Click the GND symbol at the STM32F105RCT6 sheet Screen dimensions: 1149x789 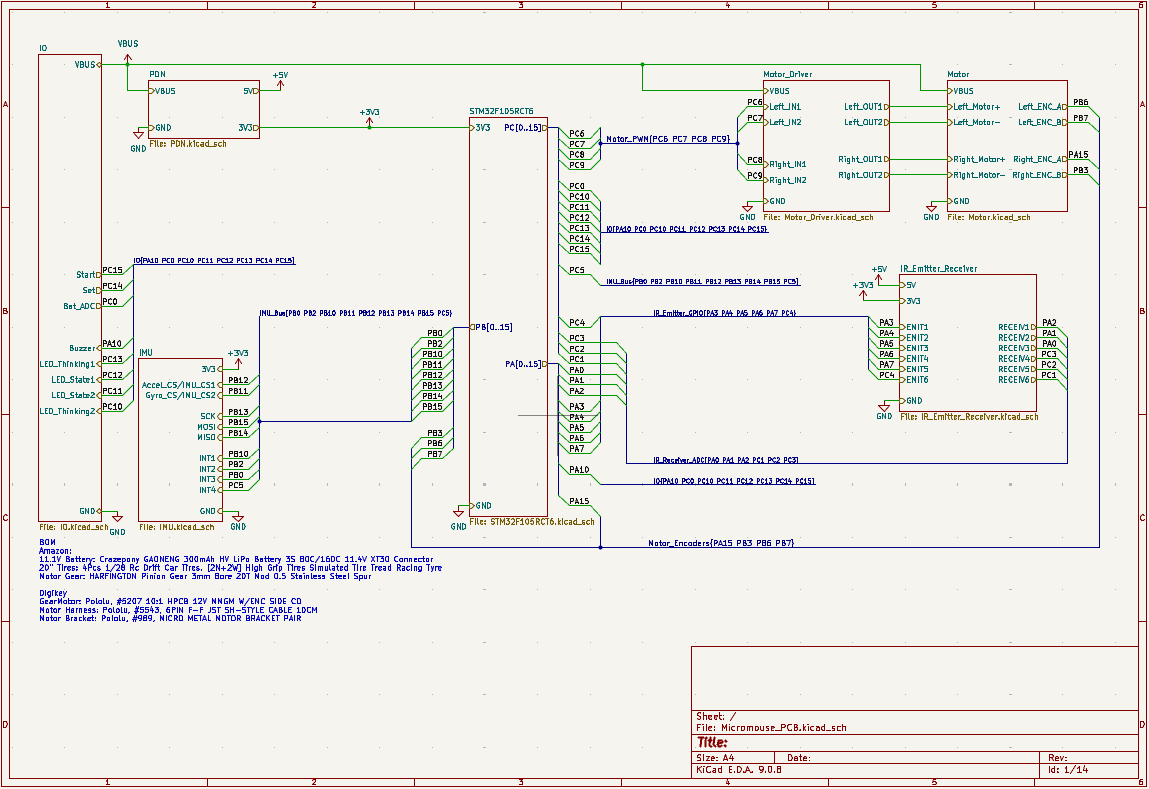459,516
